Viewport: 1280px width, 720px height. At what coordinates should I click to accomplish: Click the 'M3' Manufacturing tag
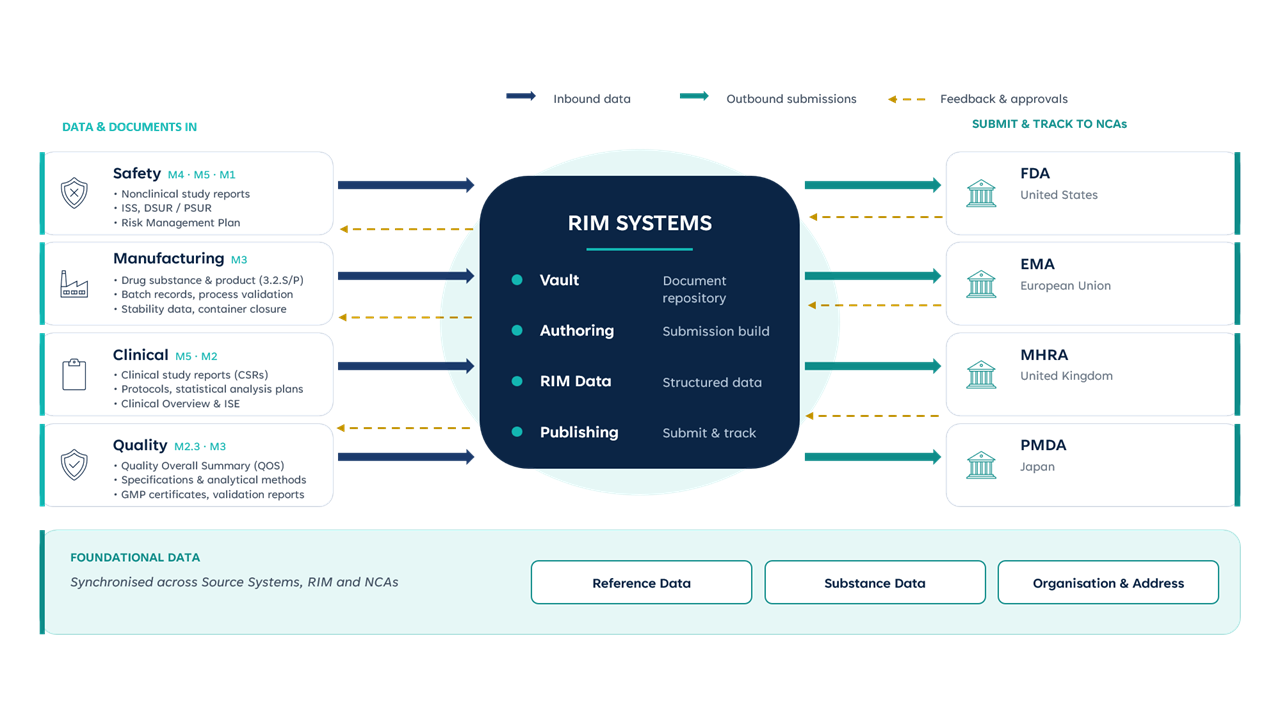pos(239,260)
